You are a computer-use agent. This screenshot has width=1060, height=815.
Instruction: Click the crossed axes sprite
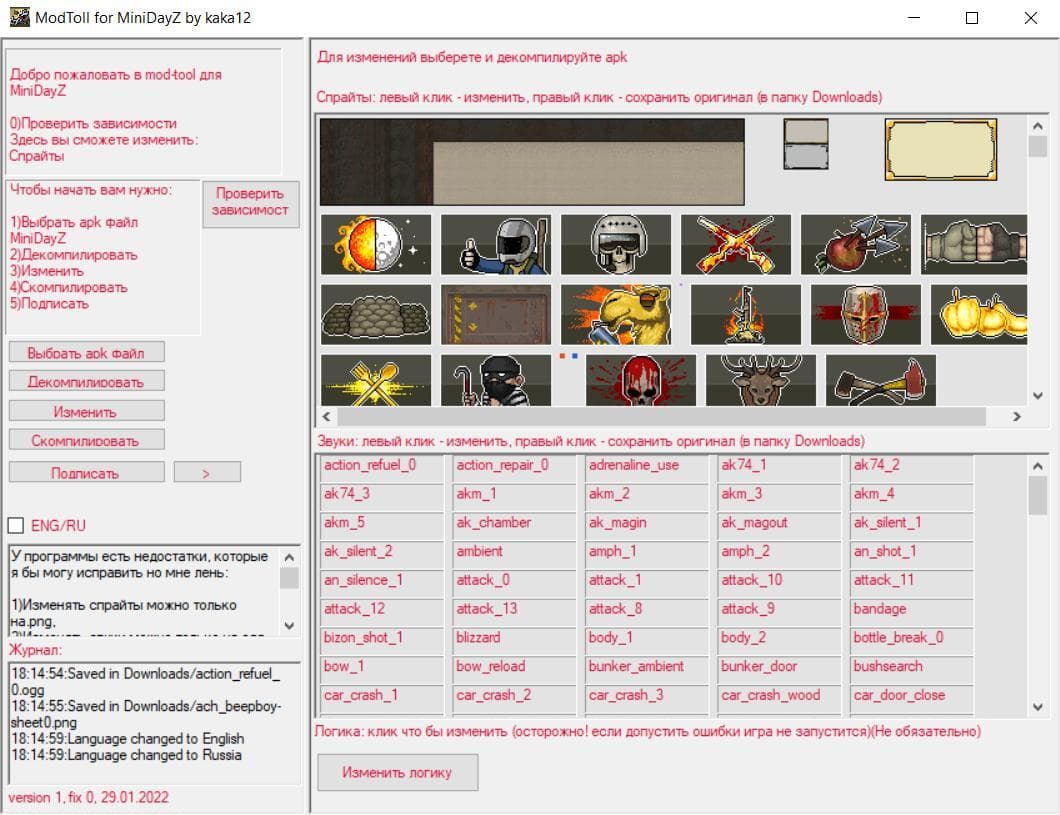(881, 380)
